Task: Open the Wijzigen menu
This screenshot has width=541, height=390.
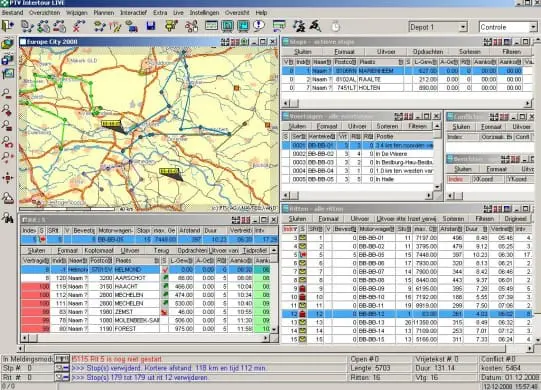Action: 77,13
